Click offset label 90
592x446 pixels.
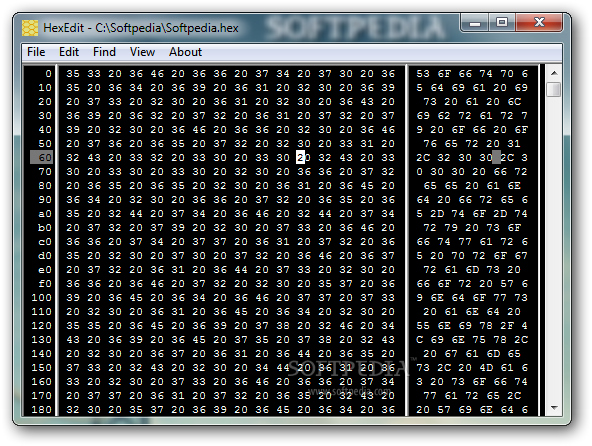tap(45, 199)
